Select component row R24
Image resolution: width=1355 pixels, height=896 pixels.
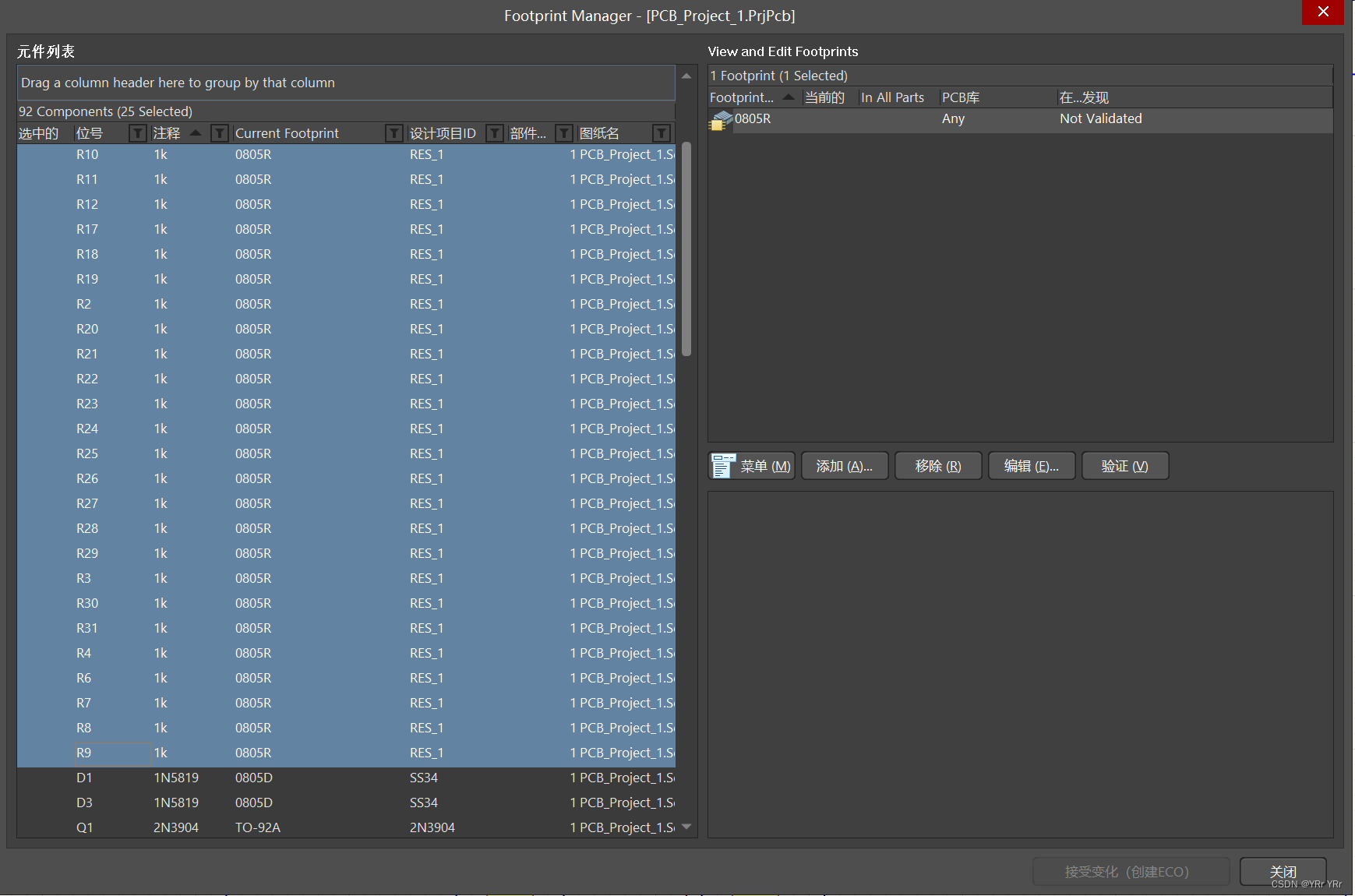(x=346, y=429)
